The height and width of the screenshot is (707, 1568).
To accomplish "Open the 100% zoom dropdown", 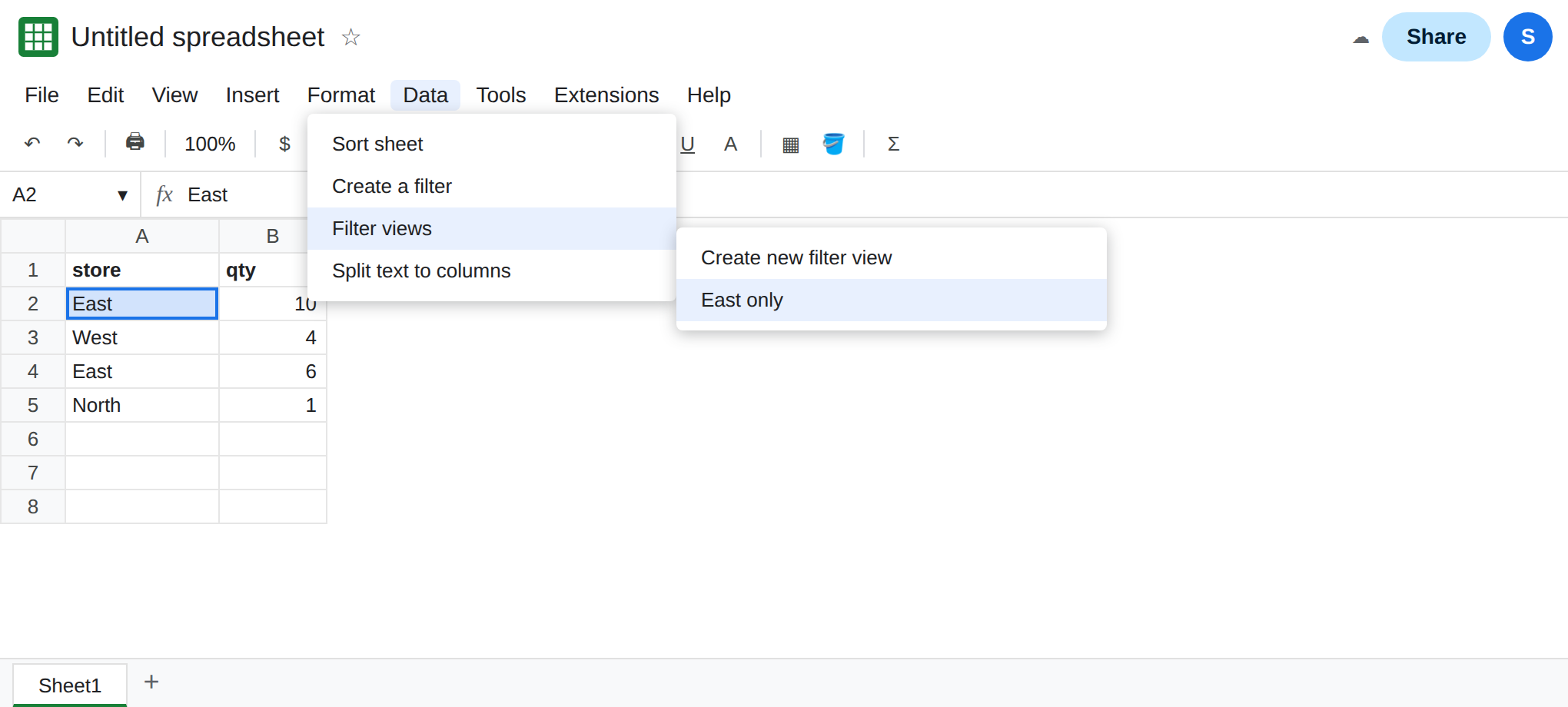I will (210, 144).
